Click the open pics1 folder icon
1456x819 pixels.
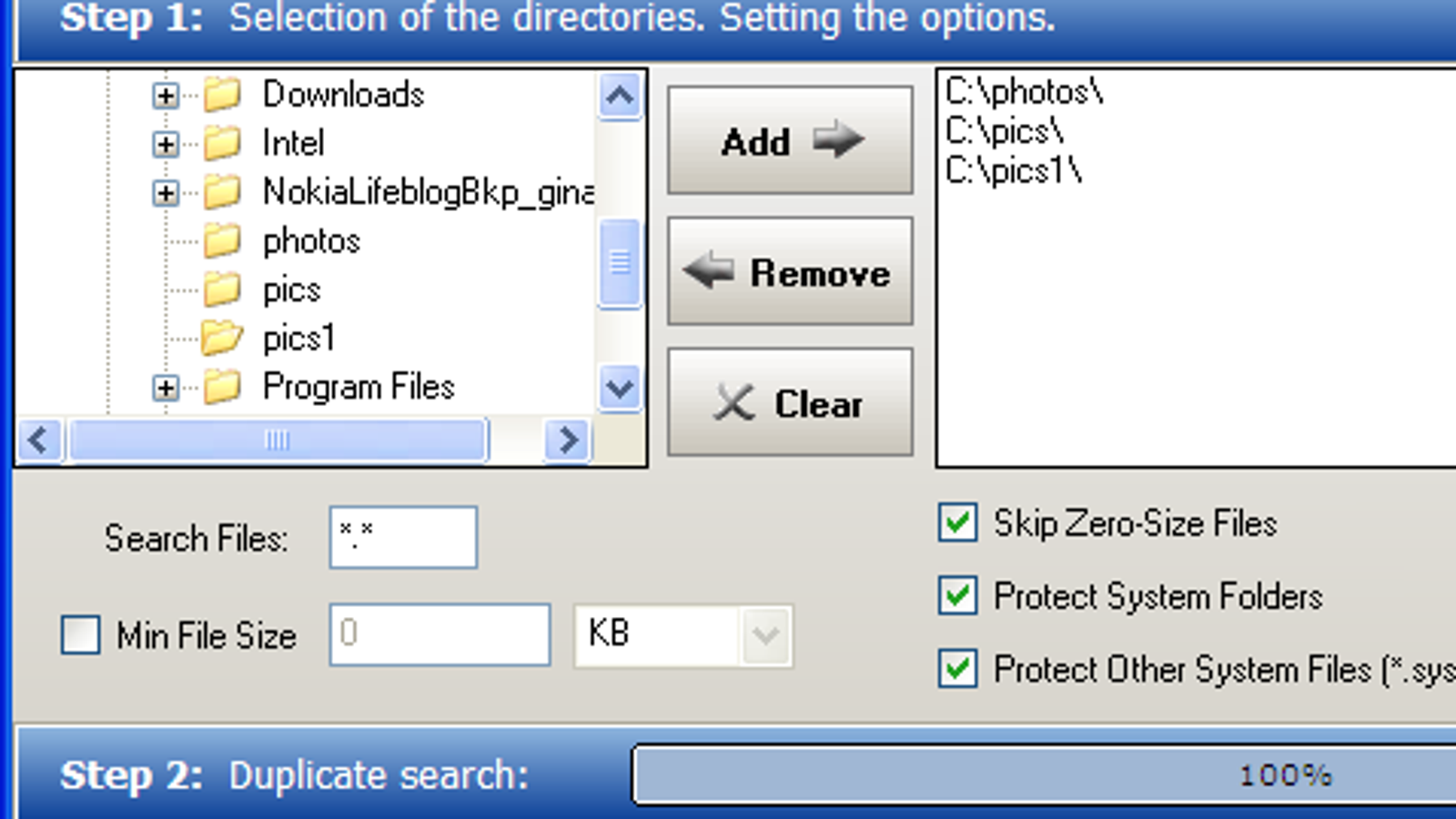[222, 338]
